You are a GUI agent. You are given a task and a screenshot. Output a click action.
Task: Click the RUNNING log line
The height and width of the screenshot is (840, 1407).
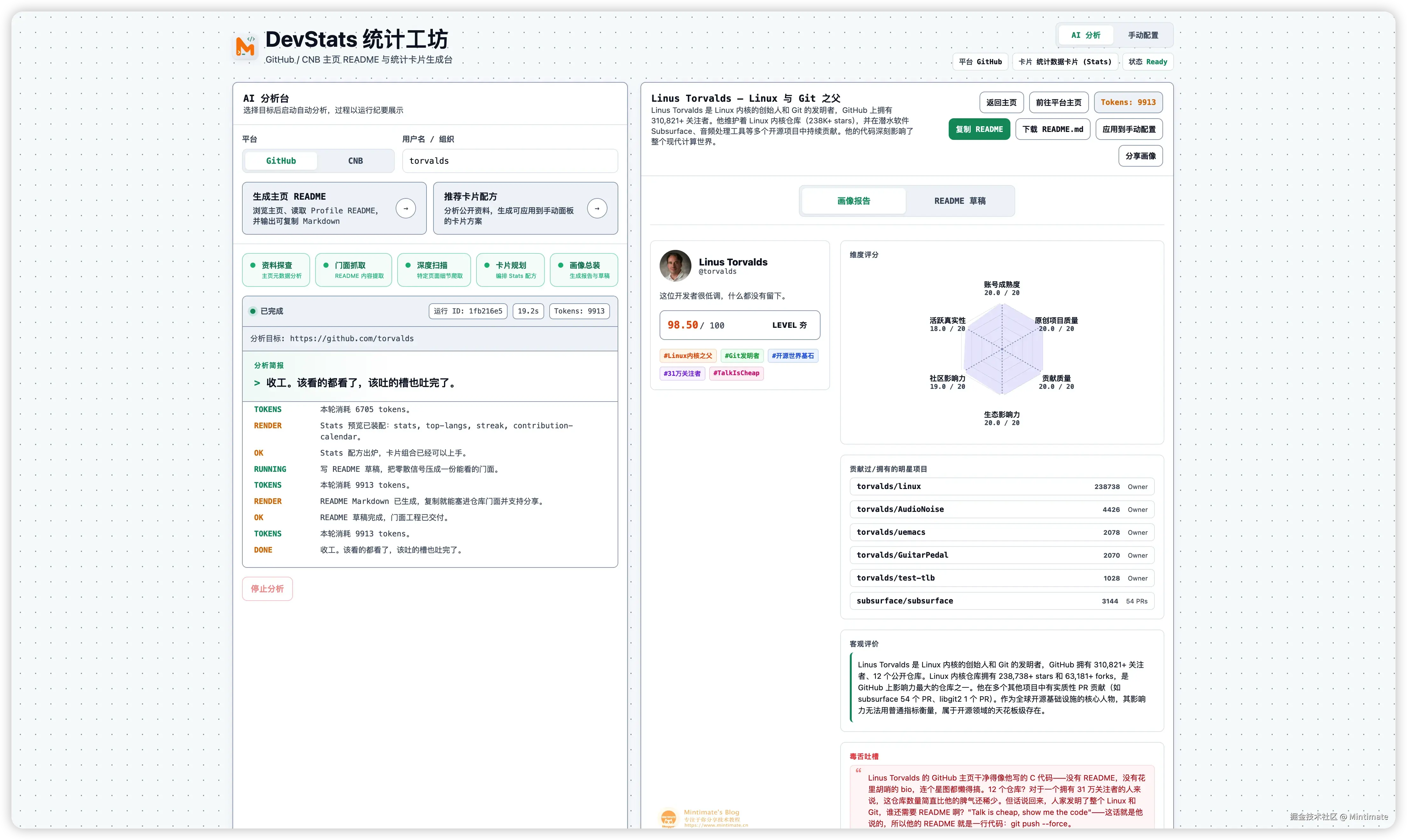point(430,469)
